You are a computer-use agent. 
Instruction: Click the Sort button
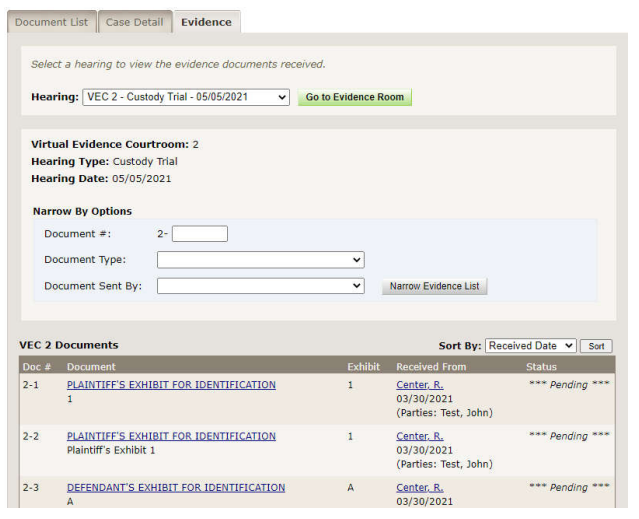[596, 346]
